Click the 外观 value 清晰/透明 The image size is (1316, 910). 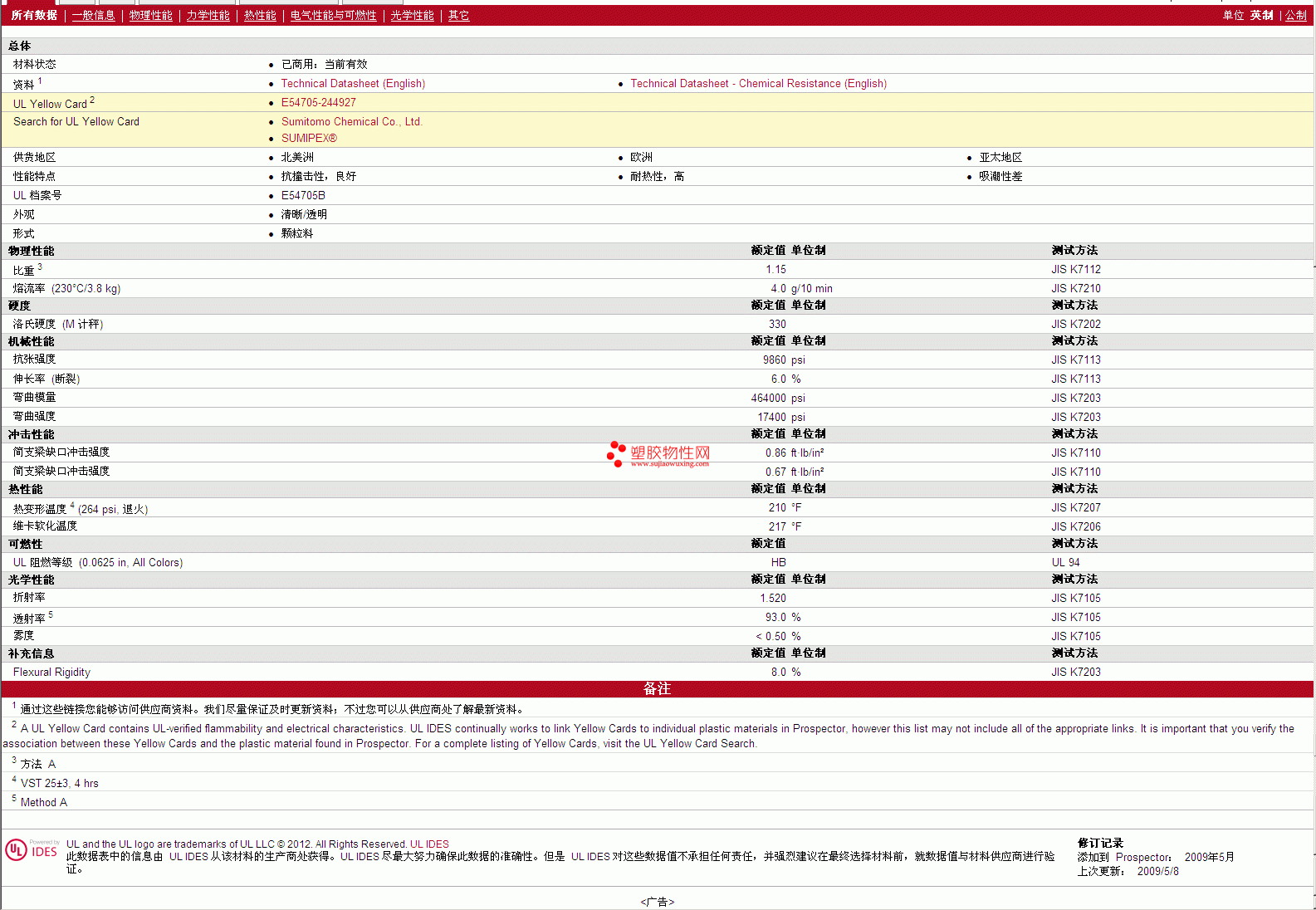tap(304, 215)
